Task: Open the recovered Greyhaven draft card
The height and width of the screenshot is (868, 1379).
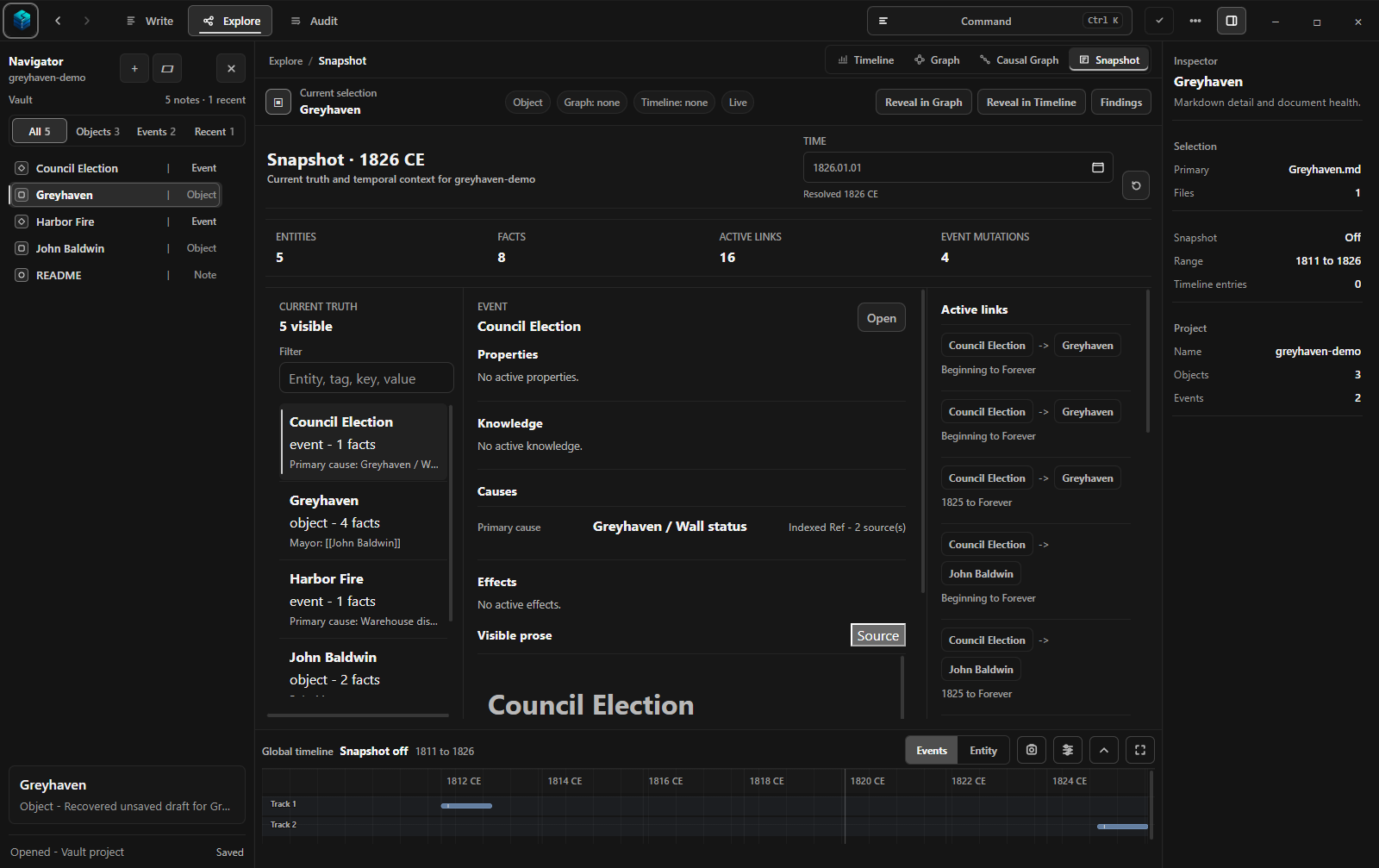Action: pos(127,795)
